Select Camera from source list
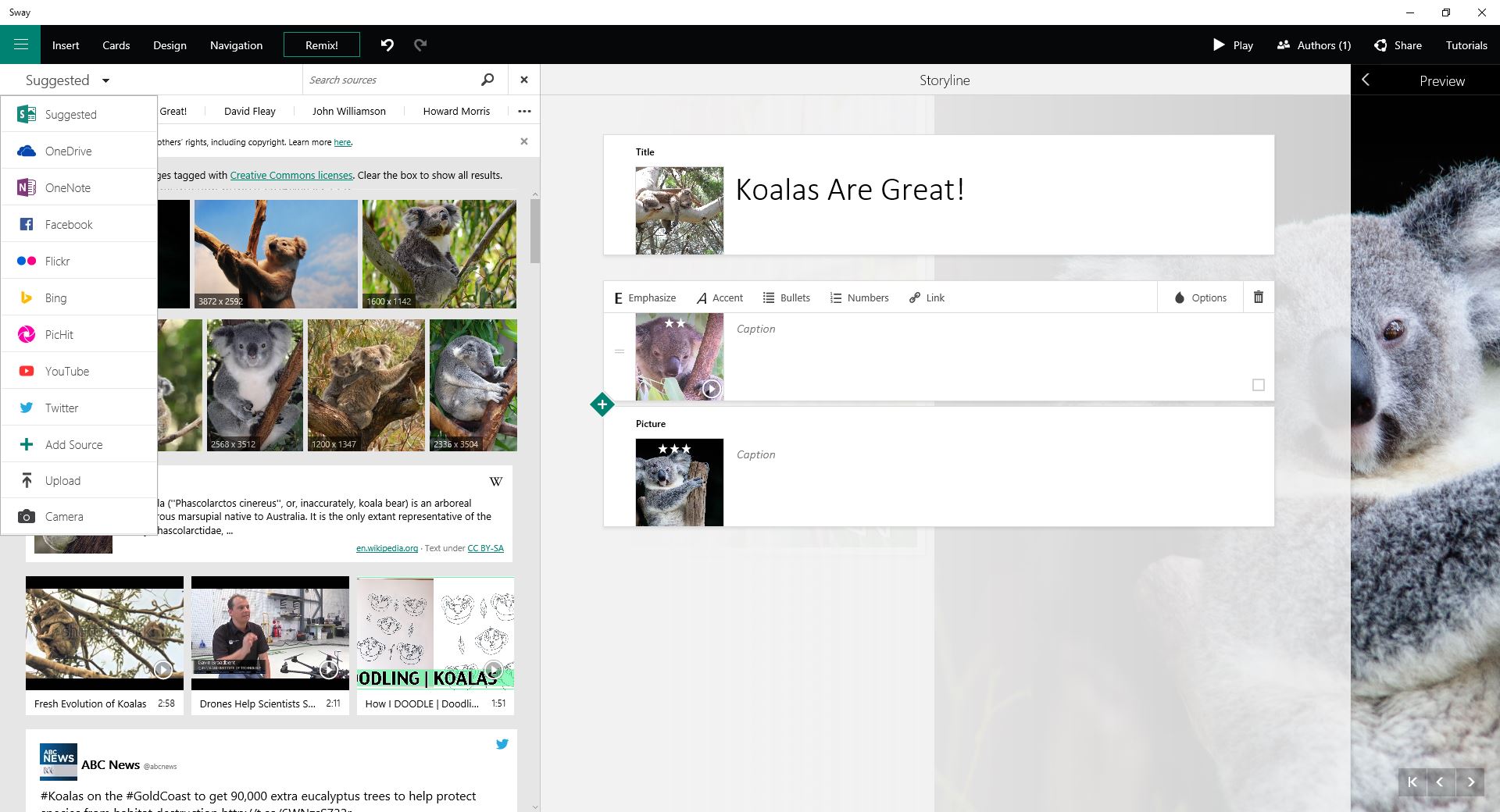 click(79, 516)
